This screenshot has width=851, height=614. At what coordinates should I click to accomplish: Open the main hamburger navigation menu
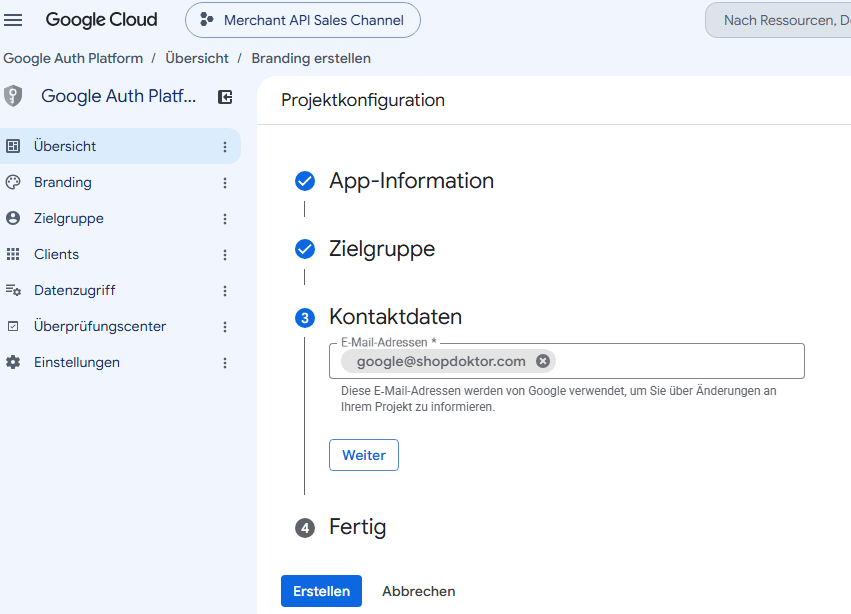click(13, 20)
